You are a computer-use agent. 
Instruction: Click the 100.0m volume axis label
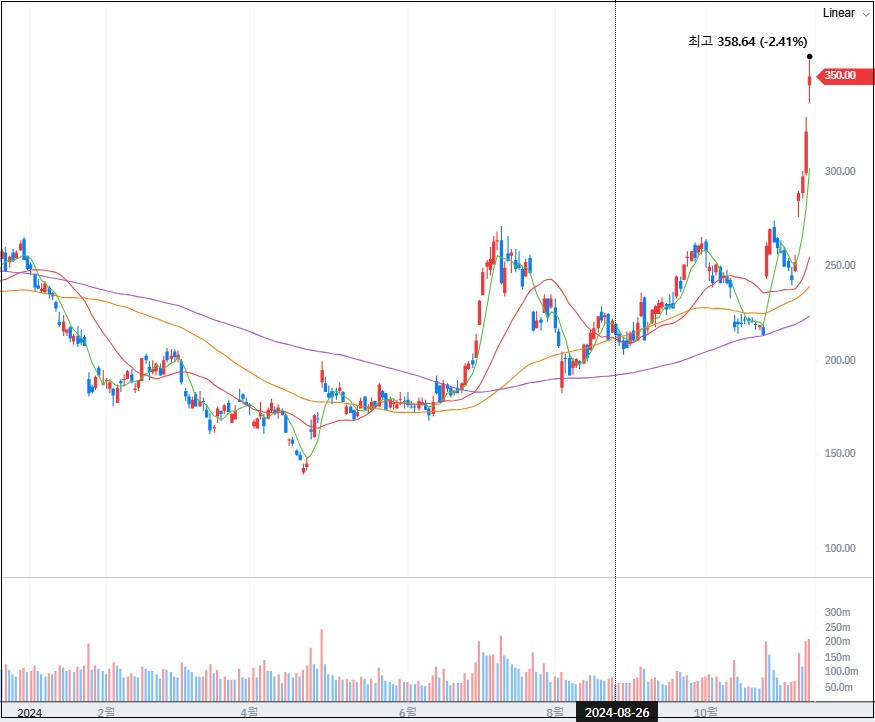coord(842,671)
